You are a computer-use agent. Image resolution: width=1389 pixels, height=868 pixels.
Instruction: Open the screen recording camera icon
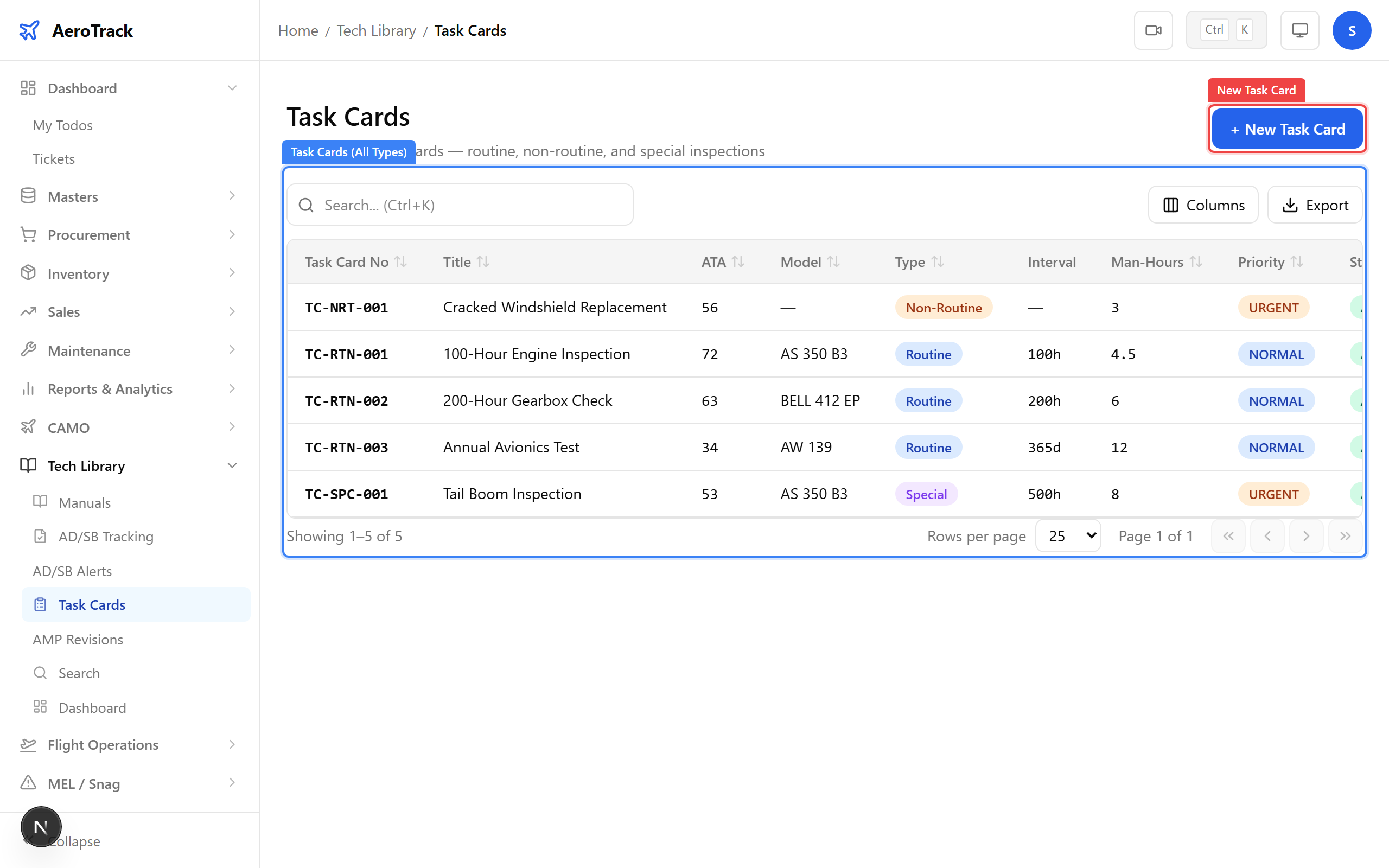[x=1154, y=30]
